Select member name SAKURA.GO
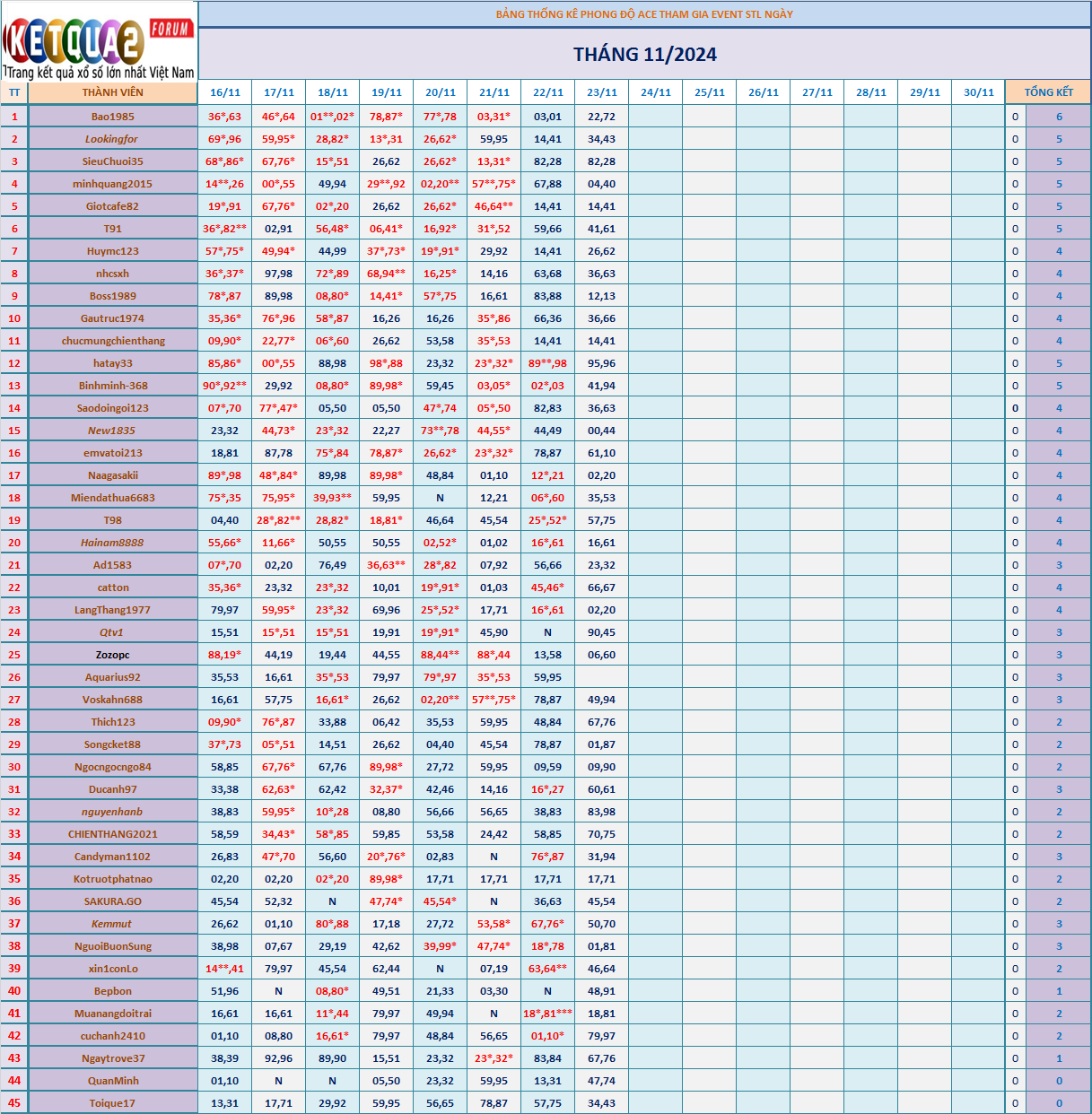 [x=113, y=901]
